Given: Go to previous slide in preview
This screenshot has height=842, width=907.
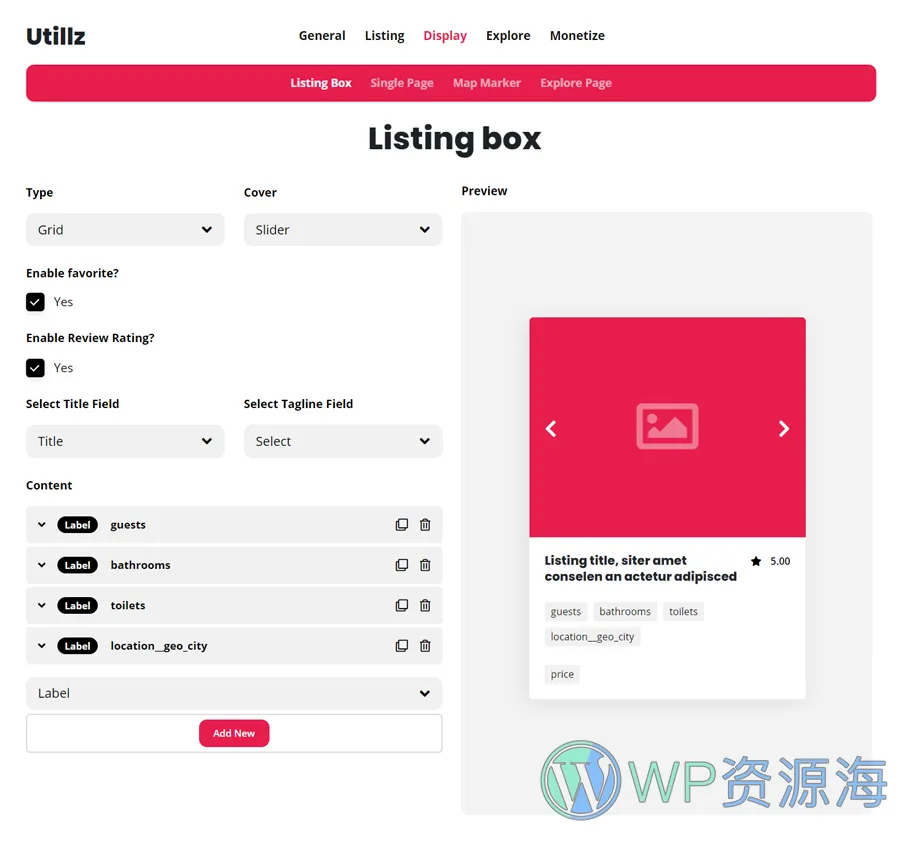Looking at the screenshot, I should [x=551, y=429].
